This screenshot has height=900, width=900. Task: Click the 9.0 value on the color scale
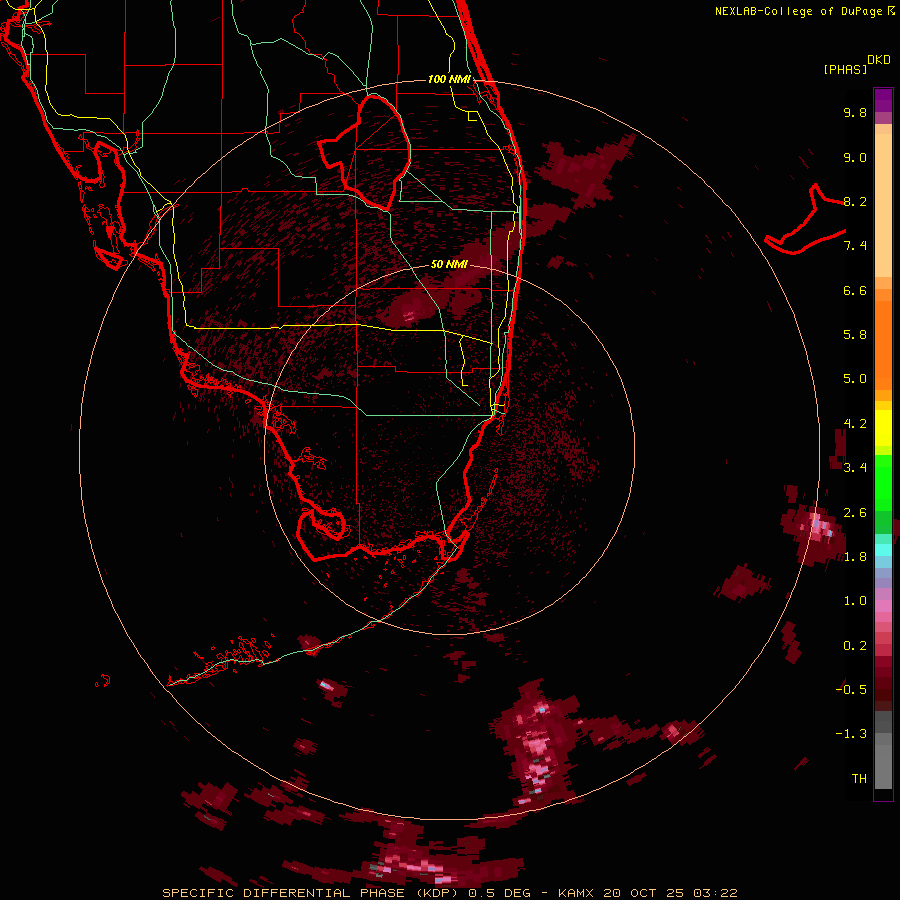pos(855,157)
